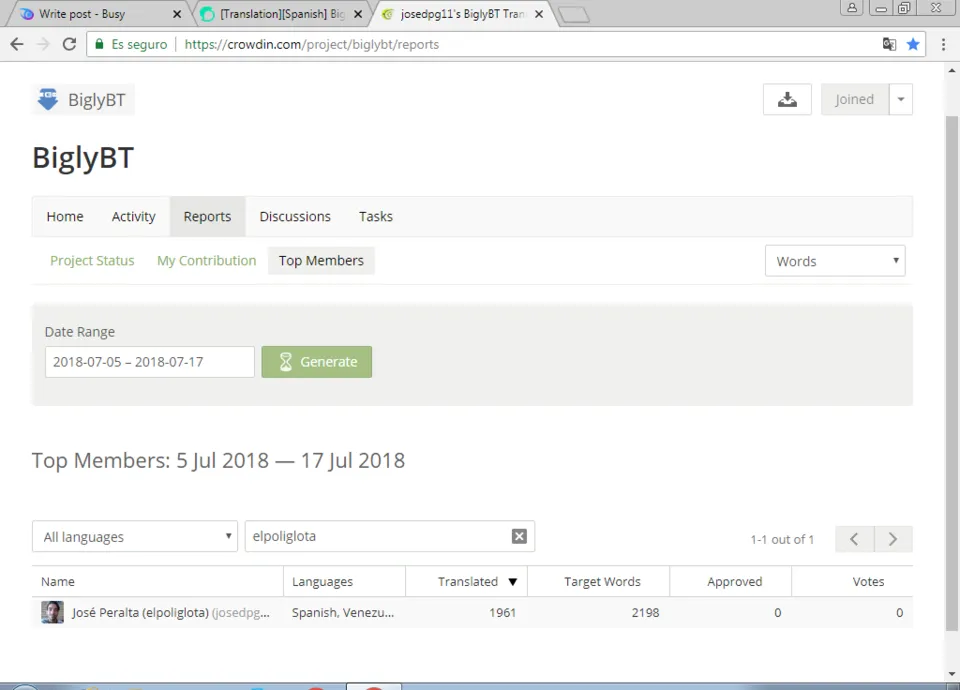Click the 1-1 out of 1 text
Image resolution: width=960 pixels, height=690 pixels.
pyautogui.click(x=782, y=539)
